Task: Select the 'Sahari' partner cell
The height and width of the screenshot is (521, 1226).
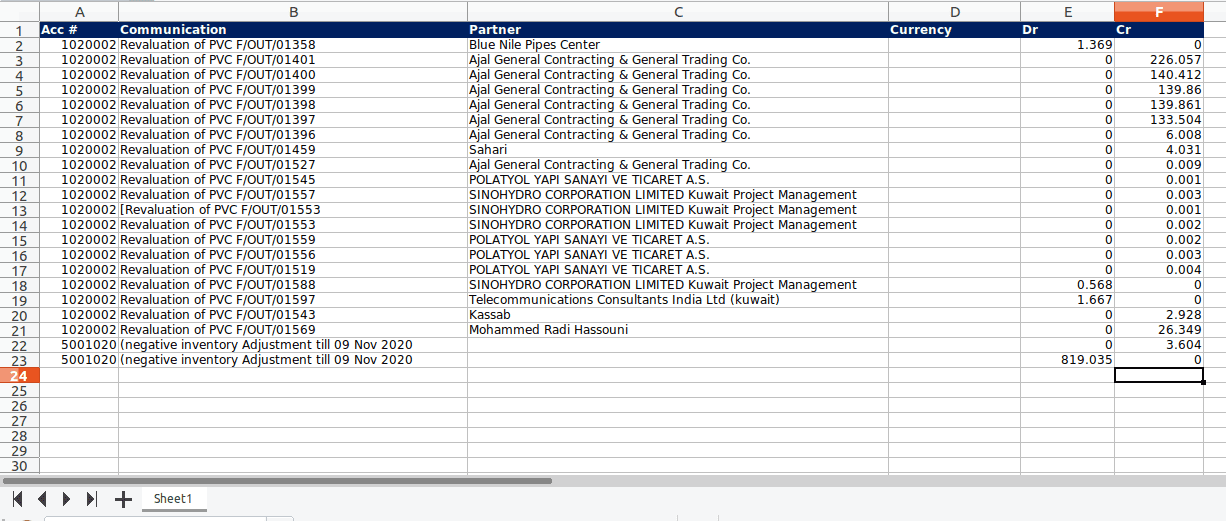Action: pos(678,150)
